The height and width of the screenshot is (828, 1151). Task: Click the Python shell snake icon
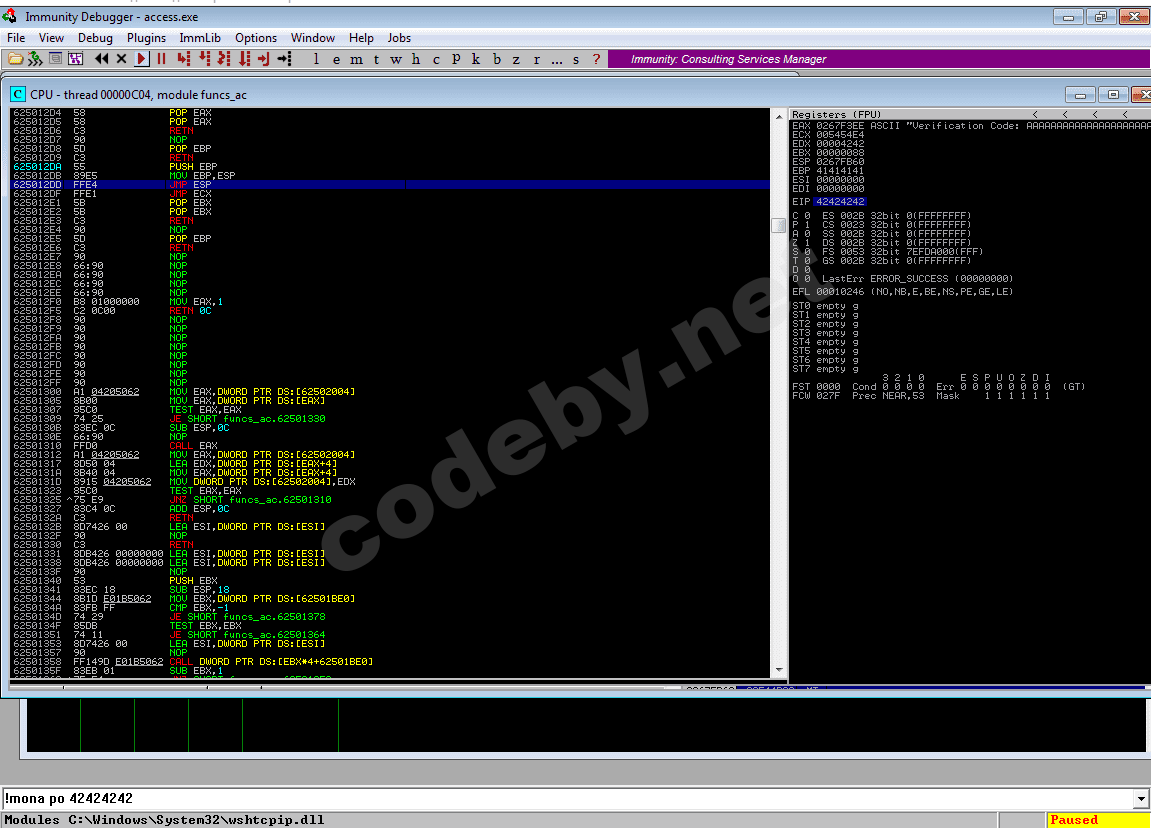[x=35, y=59]
